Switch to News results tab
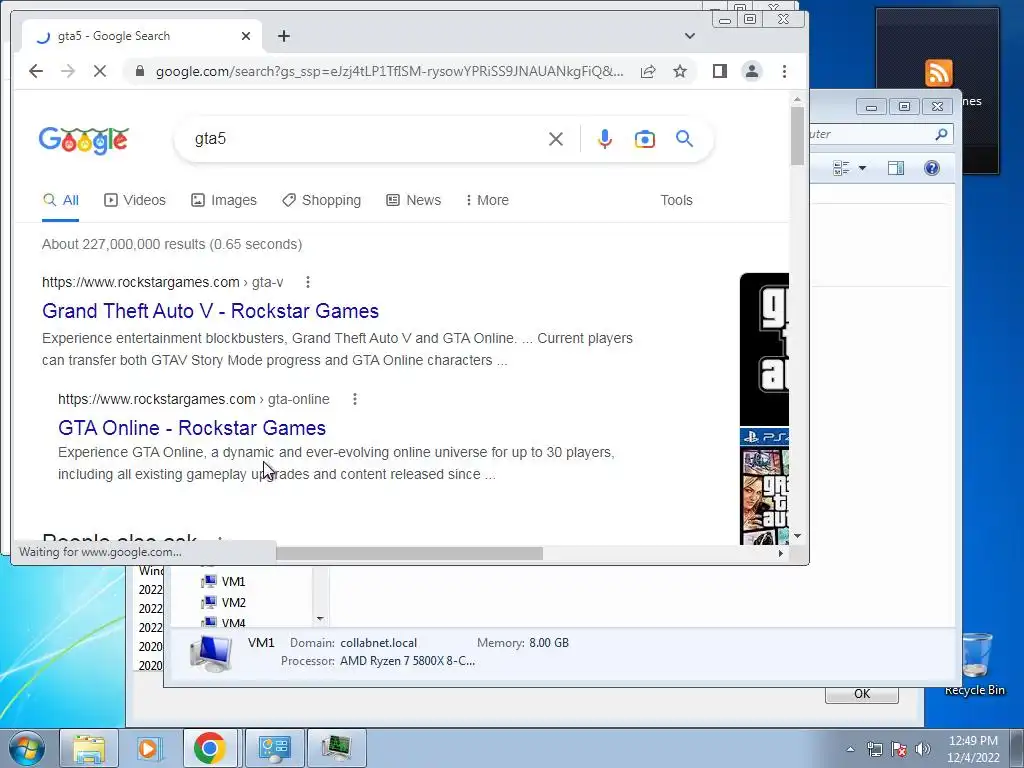This screenshot has width=1024, height=768. pos(413,200)
